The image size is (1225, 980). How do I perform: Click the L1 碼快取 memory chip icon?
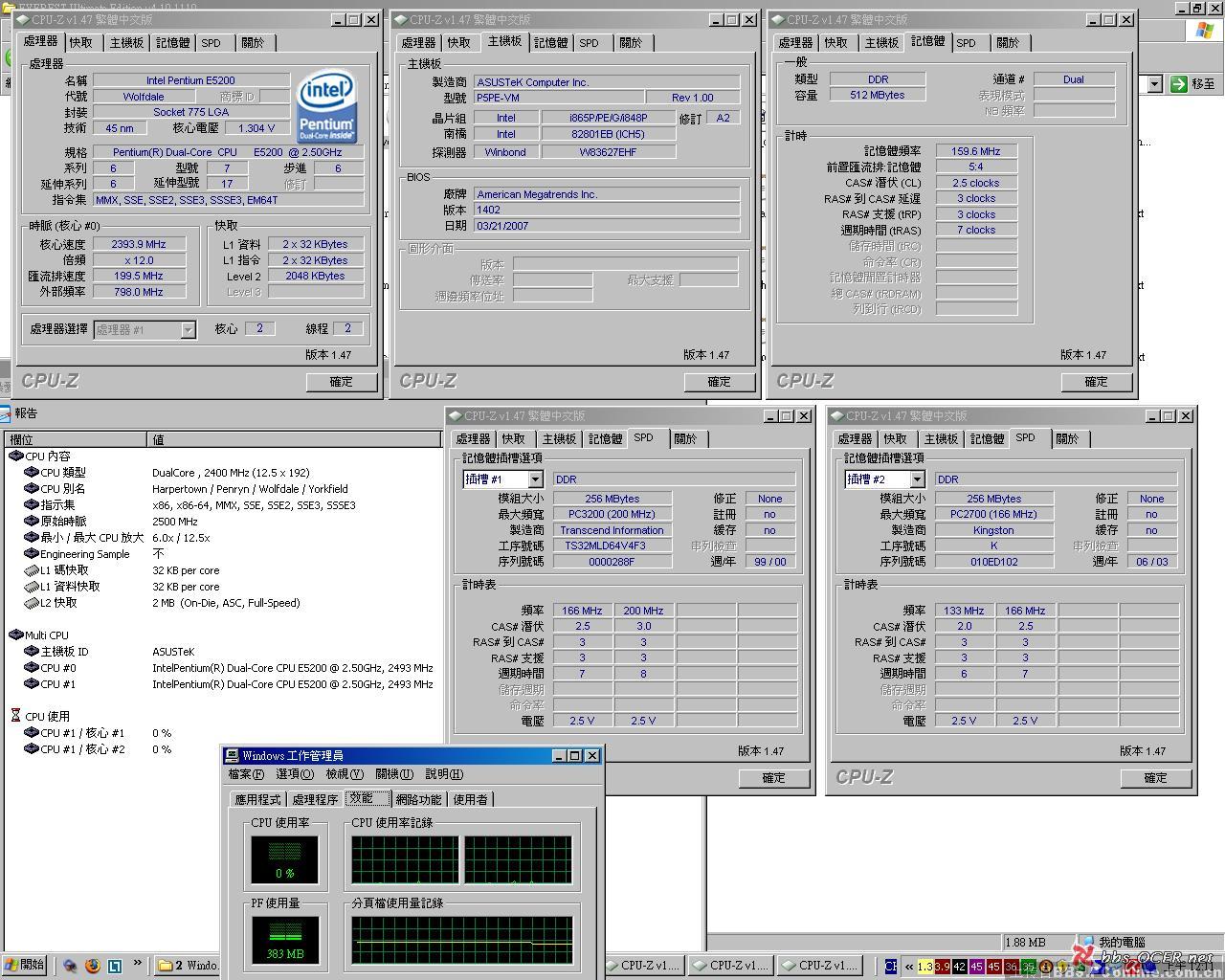click(x=33, y=570)
